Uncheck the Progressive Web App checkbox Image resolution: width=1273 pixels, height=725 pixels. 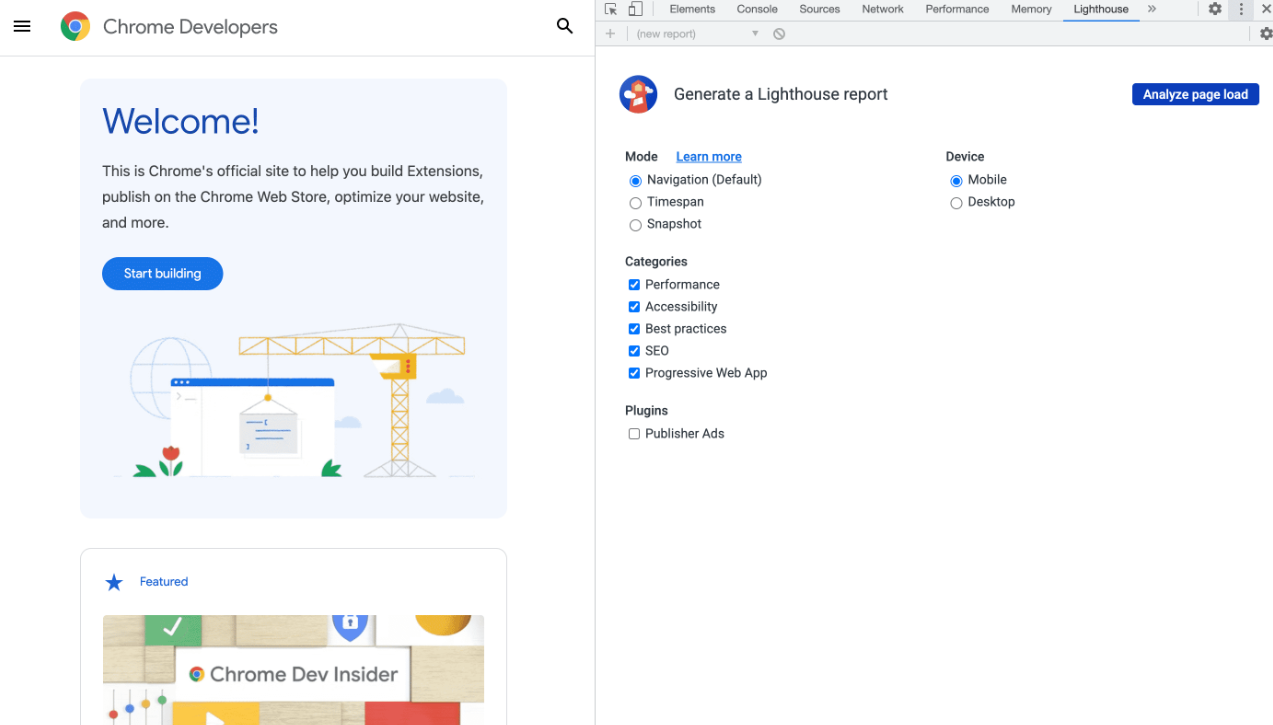634,373
